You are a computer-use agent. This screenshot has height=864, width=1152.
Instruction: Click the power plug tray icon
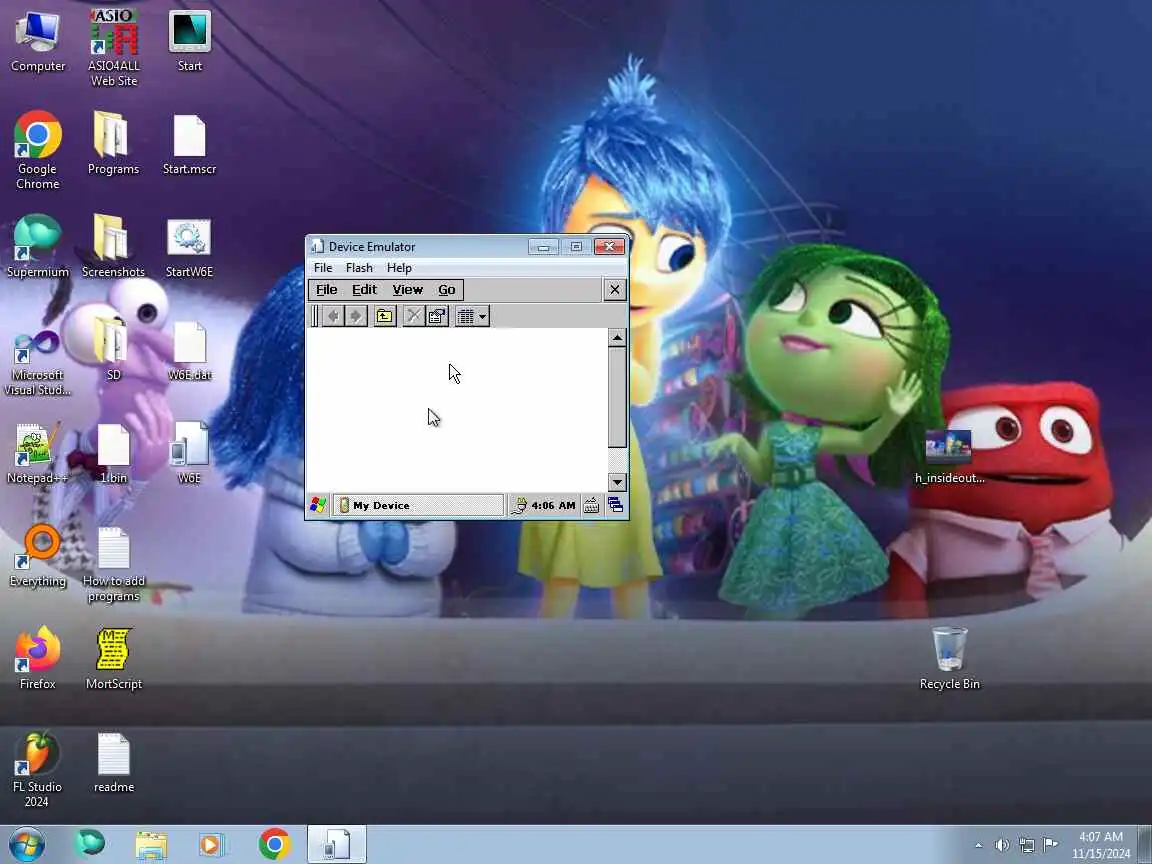coord(519,505)
